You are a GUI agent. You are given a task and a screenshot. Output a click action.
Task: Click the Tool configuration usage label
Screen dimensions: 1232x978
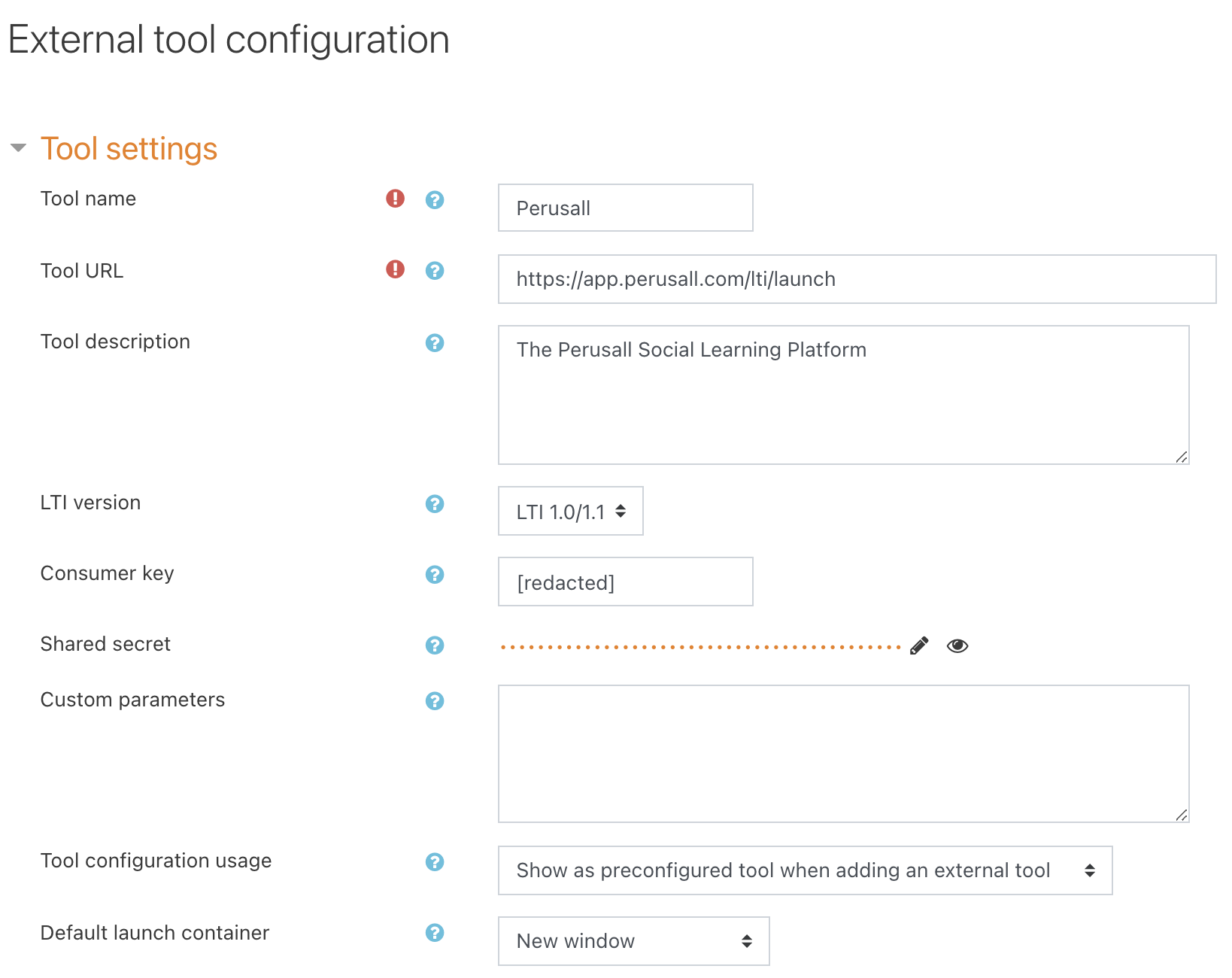pos(156,861)
